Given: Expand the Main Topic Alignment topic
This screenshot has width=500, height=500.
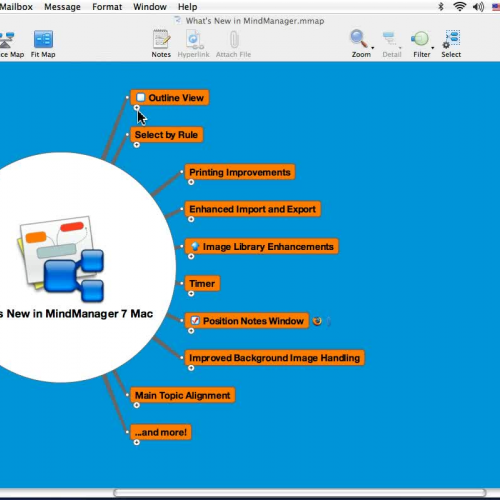Looking at the screenshot, I should pos(136,405).
